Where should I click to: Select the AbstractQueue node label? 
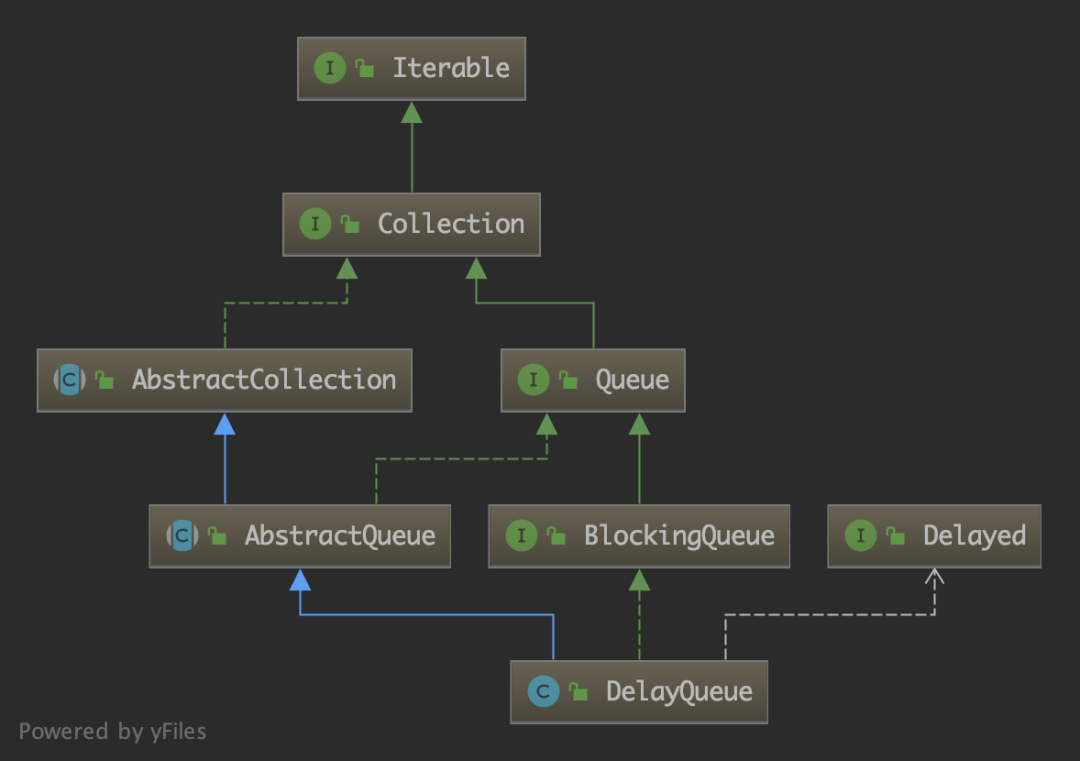[x=340, y=536]
